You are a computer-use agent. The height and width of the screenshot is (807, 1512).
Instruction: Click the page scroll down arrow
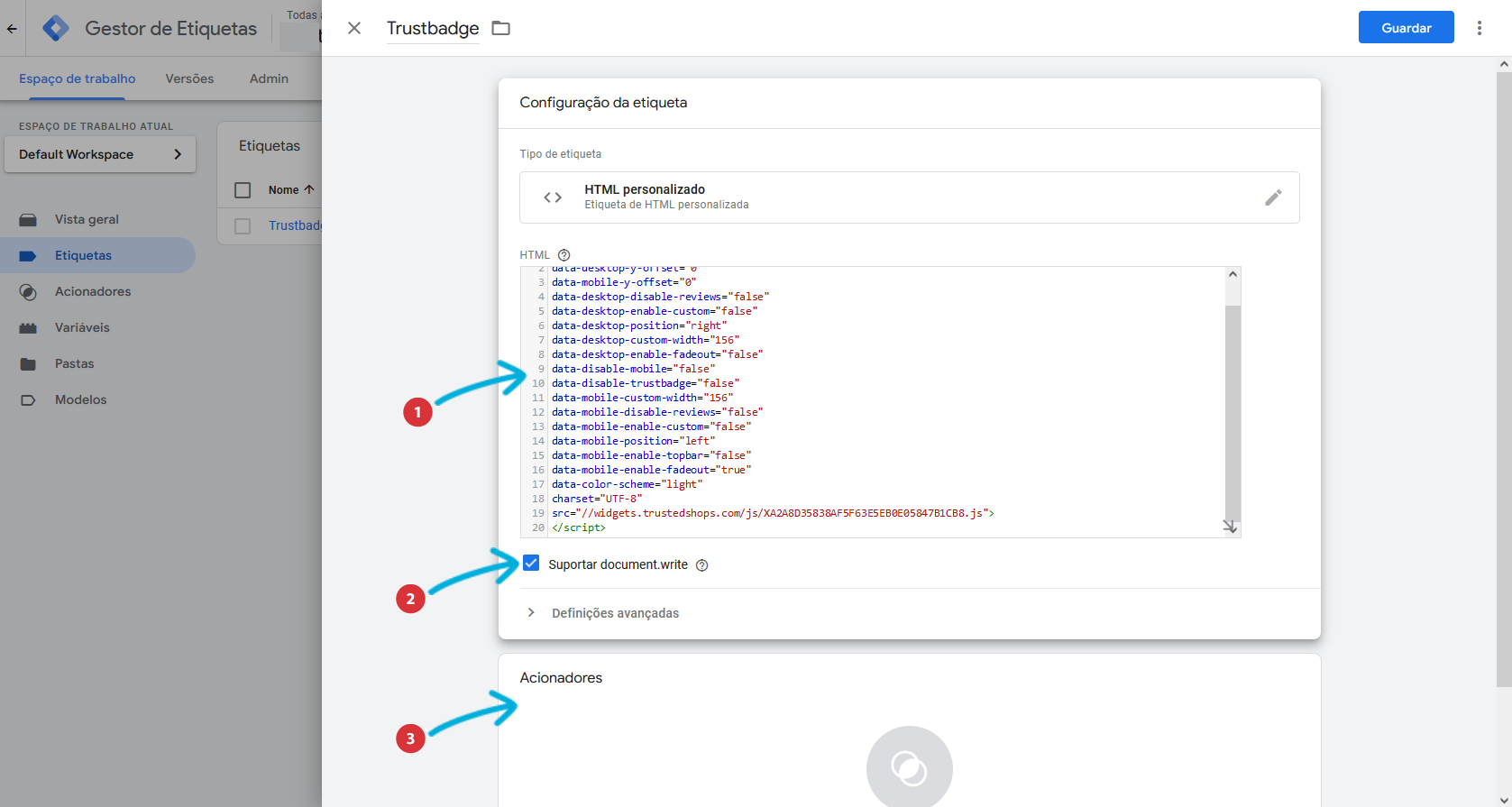[x=1504, y=800]
